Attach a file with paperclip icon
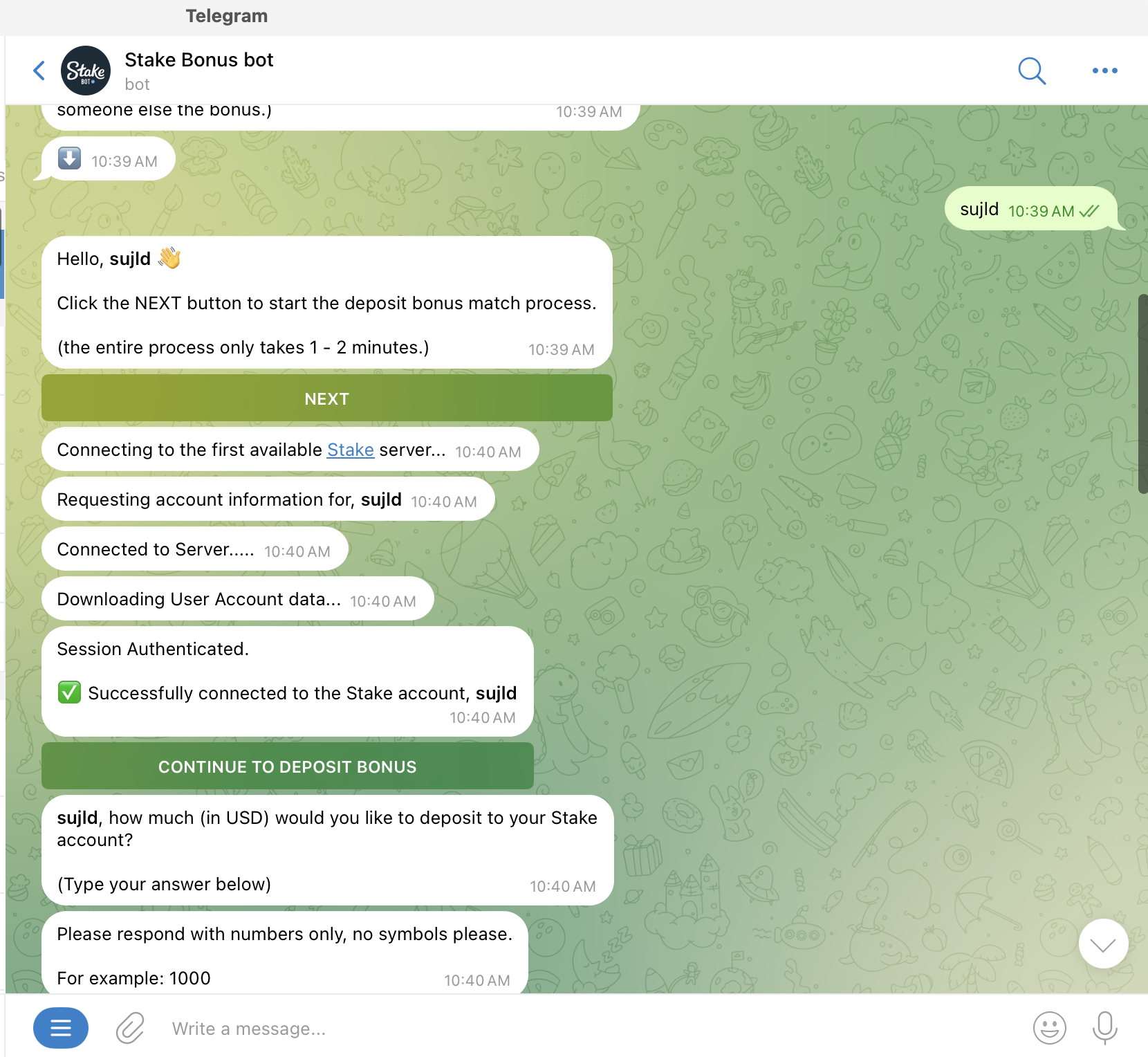 coord(130,1028)
